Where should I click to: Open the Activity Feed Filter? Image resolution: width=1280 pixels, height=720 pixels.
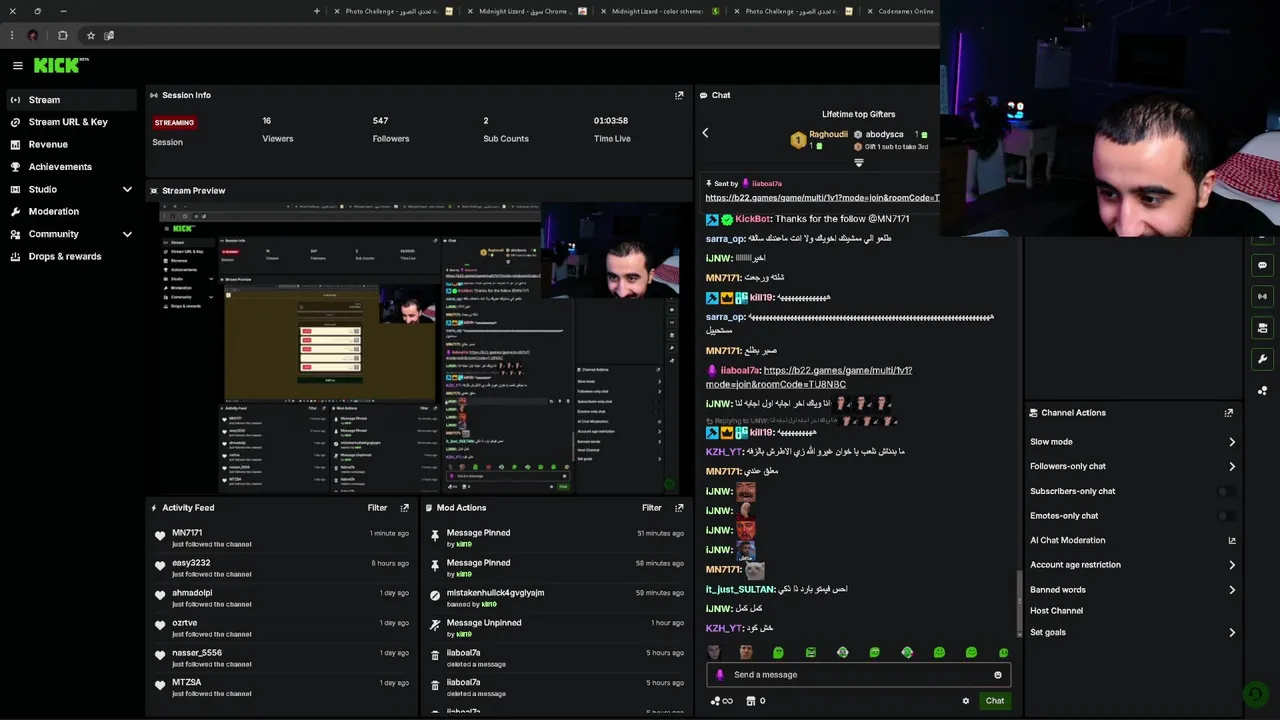coord(377,508)
